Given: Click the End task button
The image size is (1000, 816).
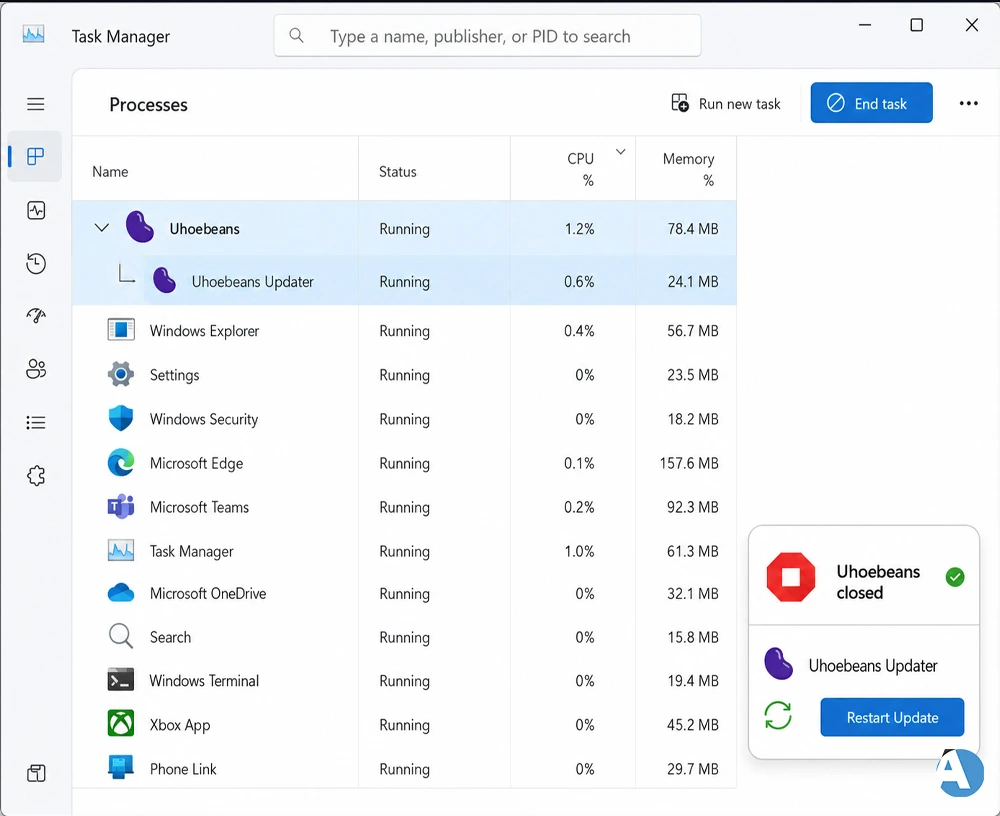Looking at the screenshot, I should coord(871,103).
